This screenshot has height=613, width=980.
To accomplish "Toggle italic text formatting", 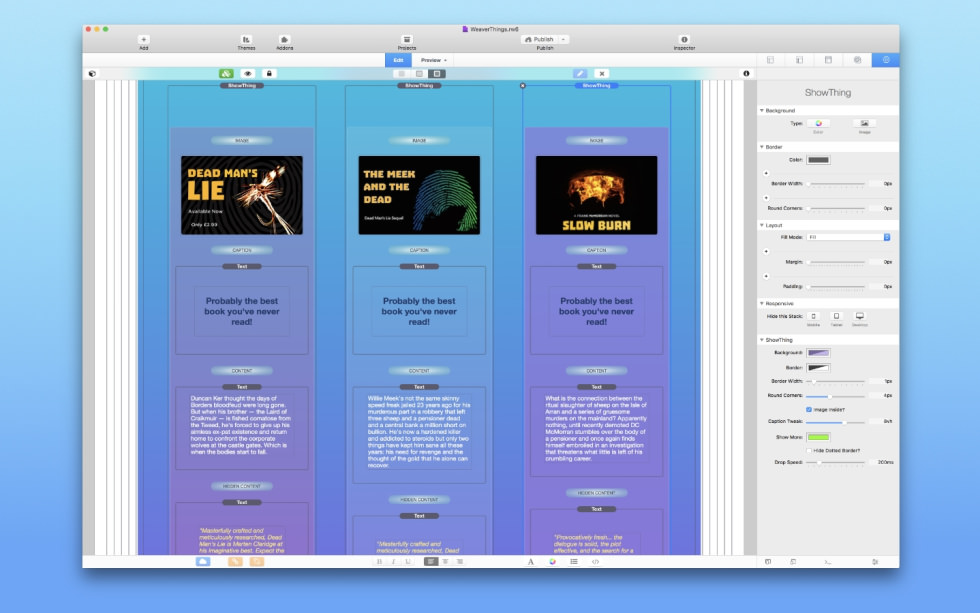I will [393, 562].
